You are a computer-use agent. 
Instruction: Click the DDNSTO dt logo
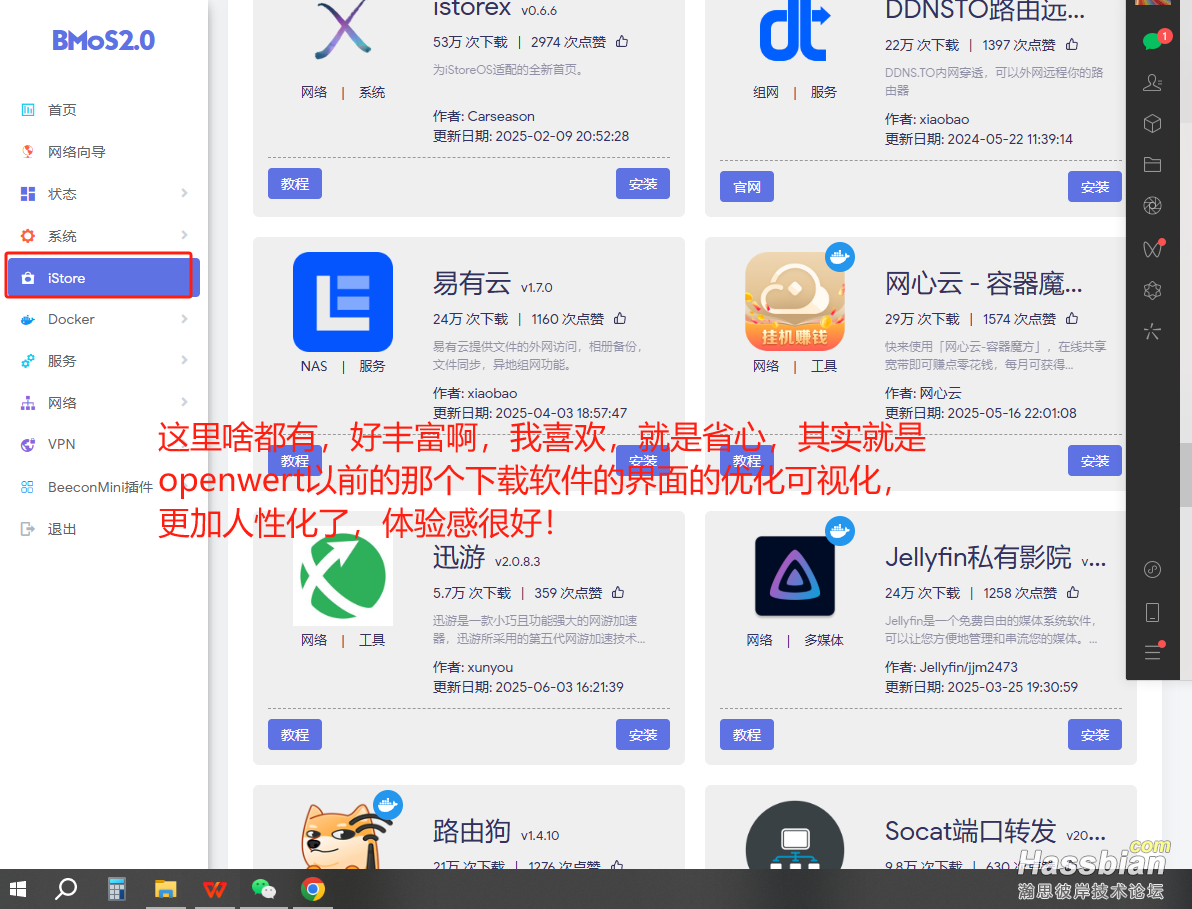[794, 30]
